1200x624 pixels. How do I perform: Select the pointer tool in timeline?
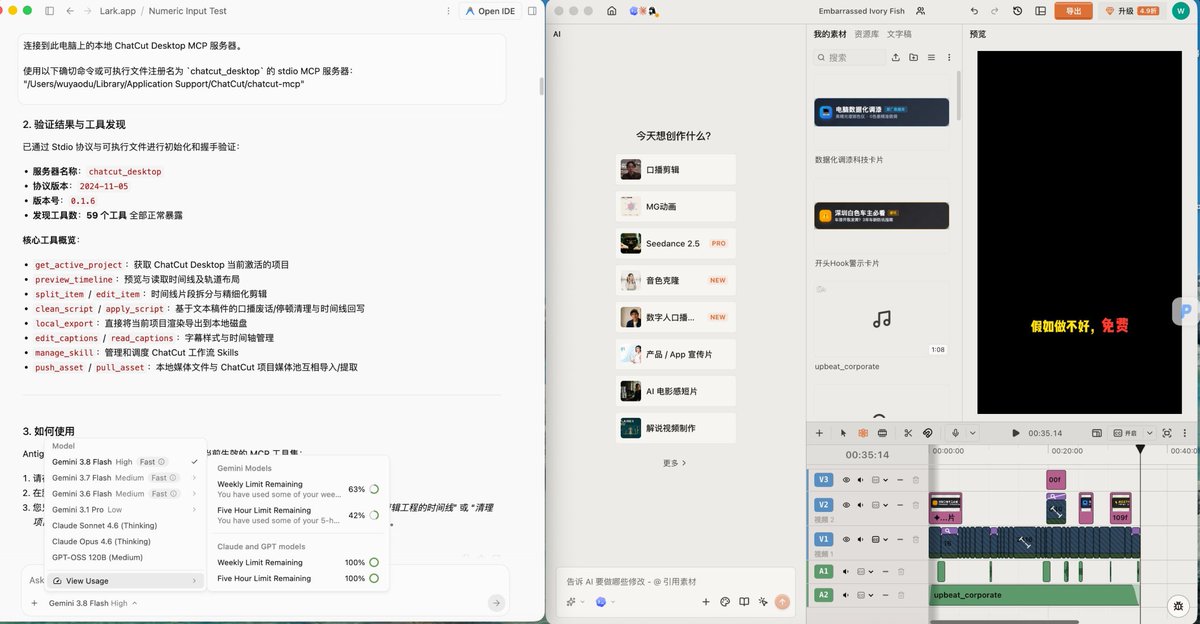[x=843, y=433]
